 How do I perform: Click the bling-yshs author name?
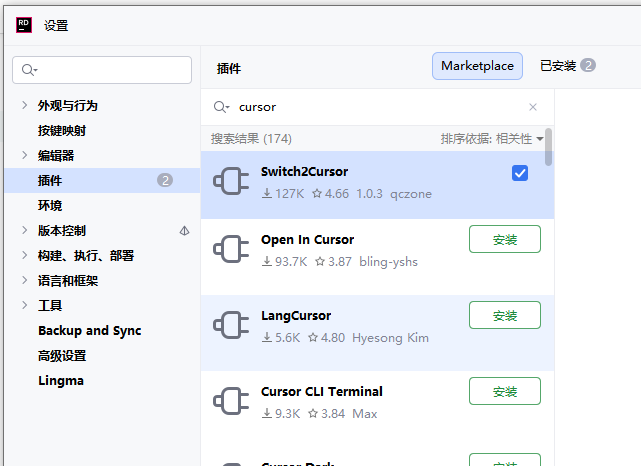coord(388,262)
